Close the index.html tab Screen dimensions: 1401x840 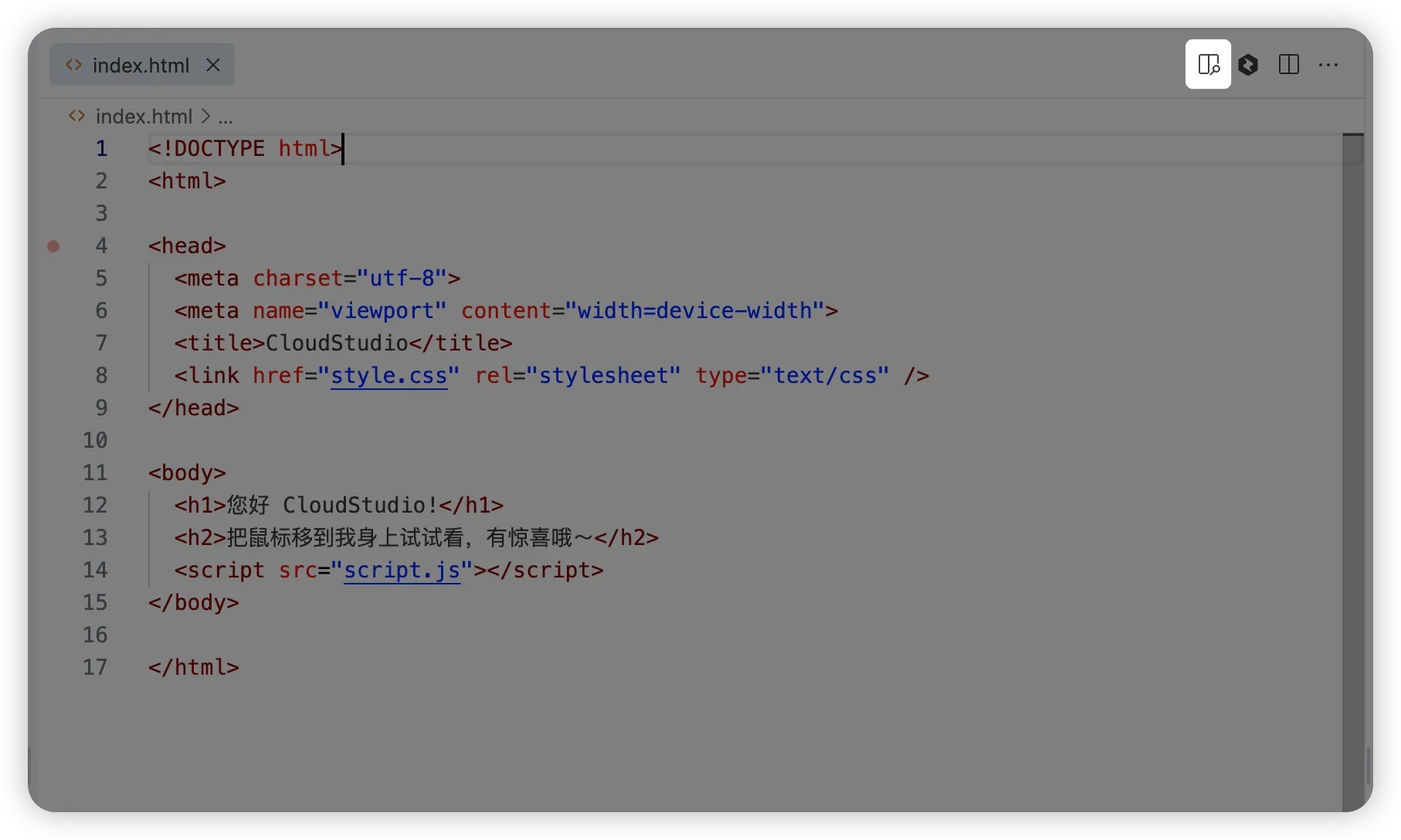tap(213, 66)
